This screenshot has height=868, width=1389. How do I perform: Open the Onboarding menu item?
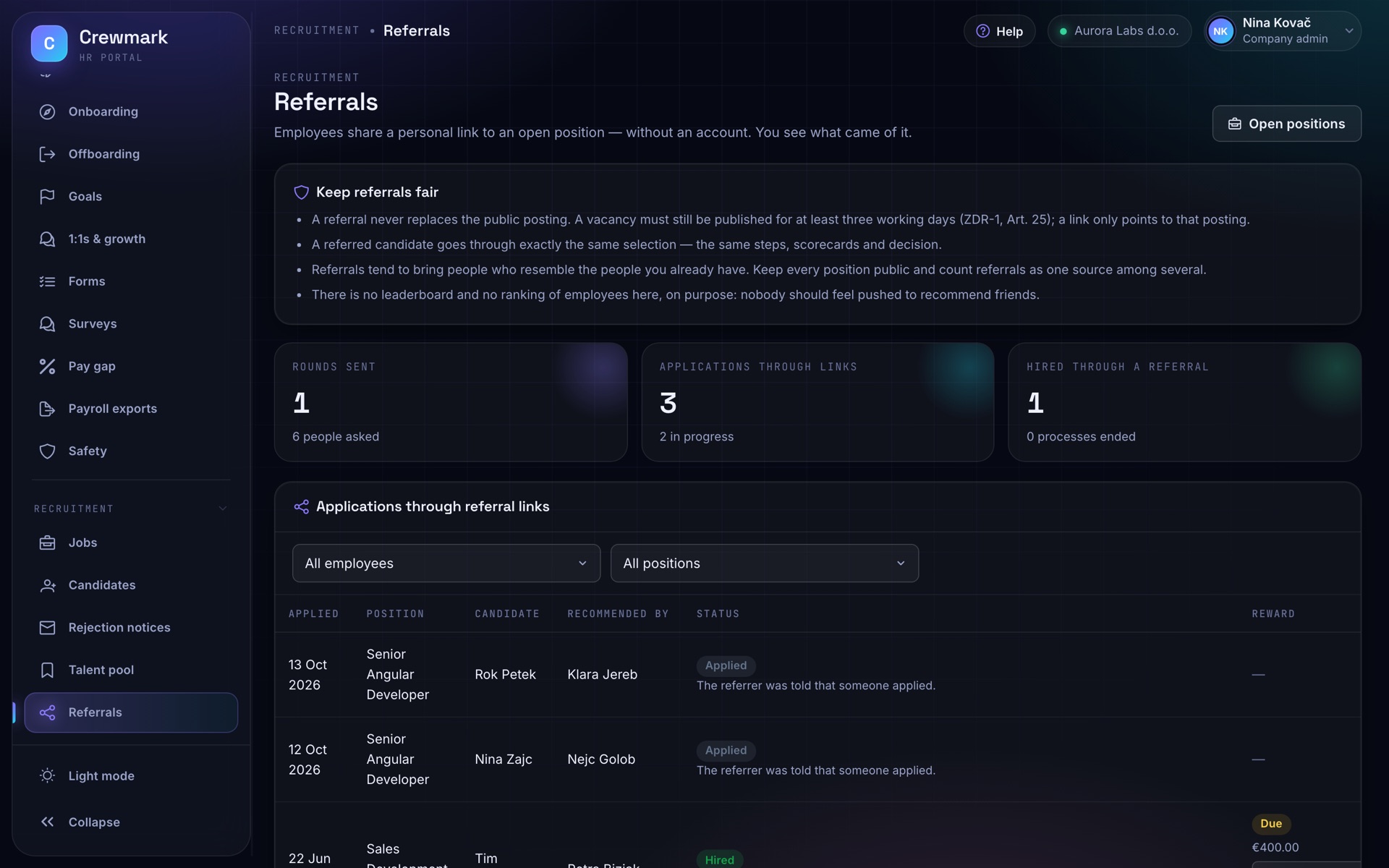tap(131, 111)
